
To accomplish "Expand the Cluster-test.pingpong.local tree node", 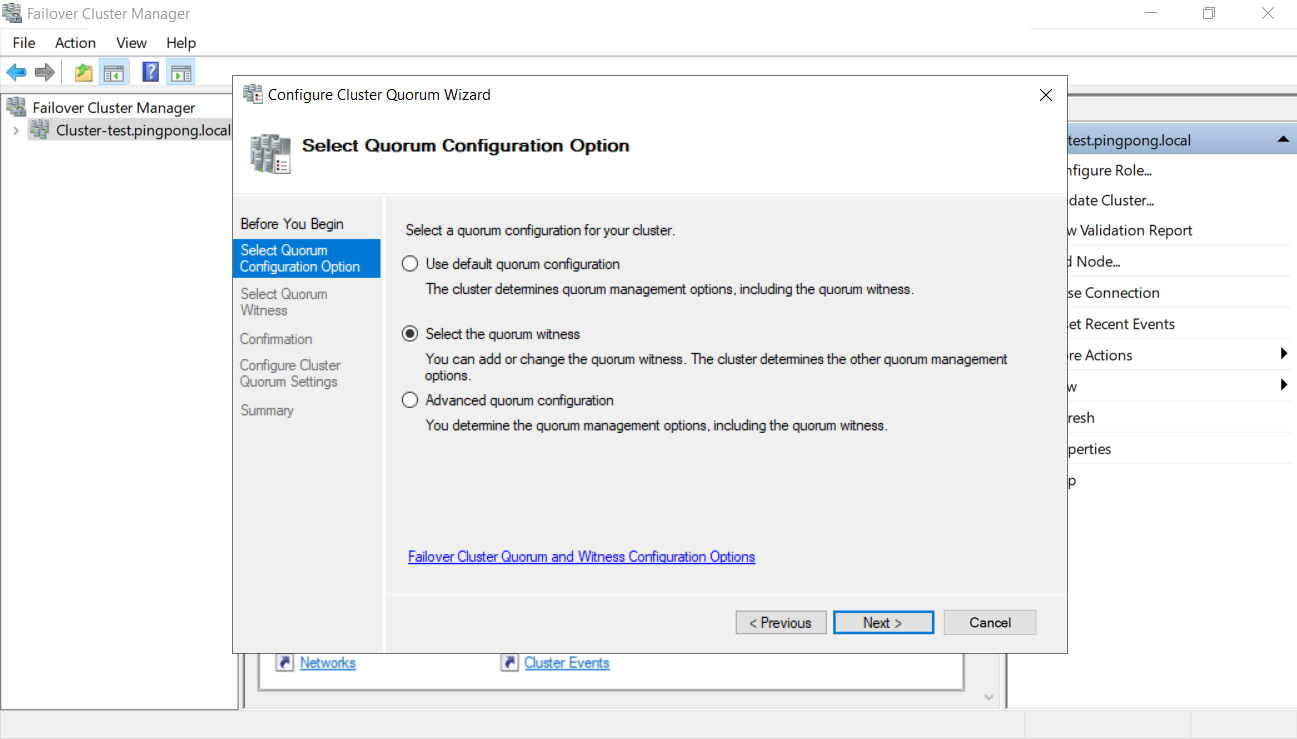I will coord(15,130).
